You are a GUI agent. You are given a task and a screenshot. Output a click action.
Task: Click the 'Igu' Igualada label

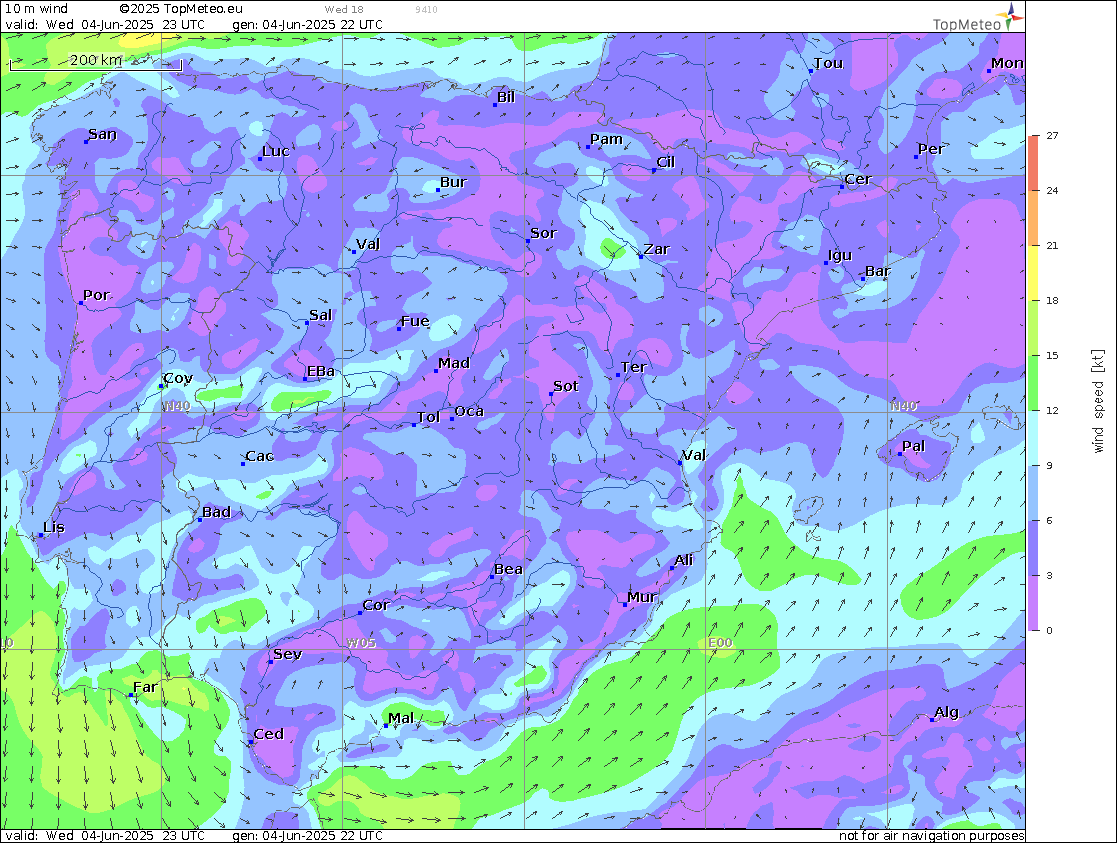click(x=840, y=255)
